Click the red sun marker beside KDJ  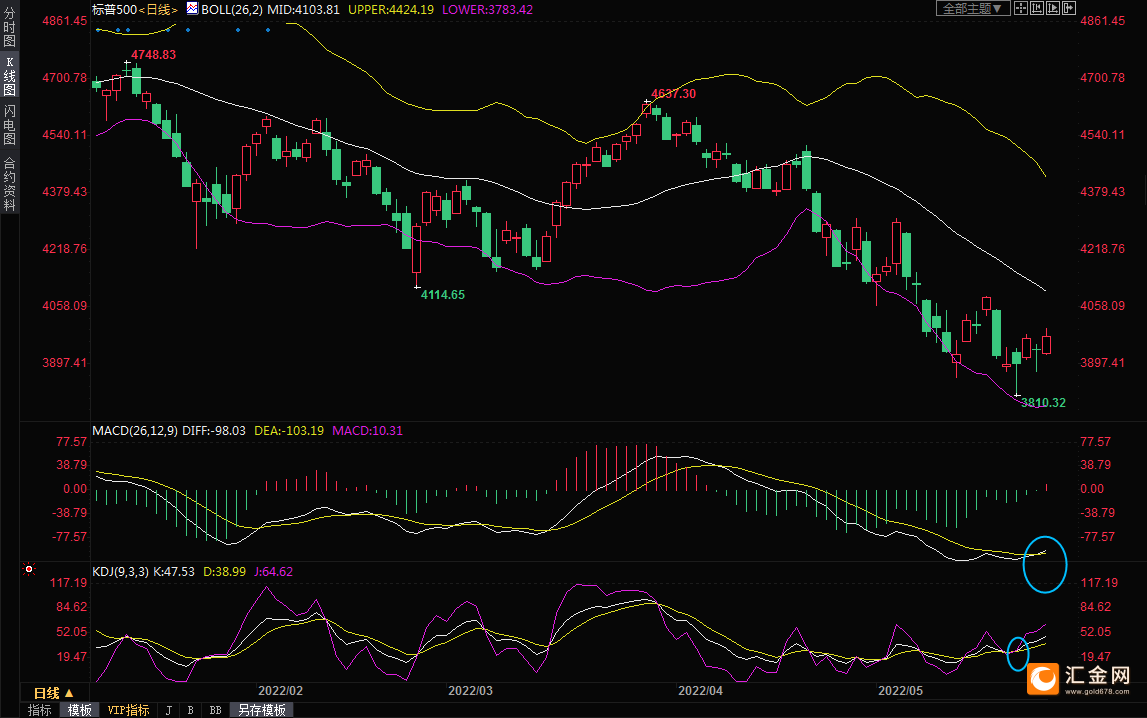[29, 568]
